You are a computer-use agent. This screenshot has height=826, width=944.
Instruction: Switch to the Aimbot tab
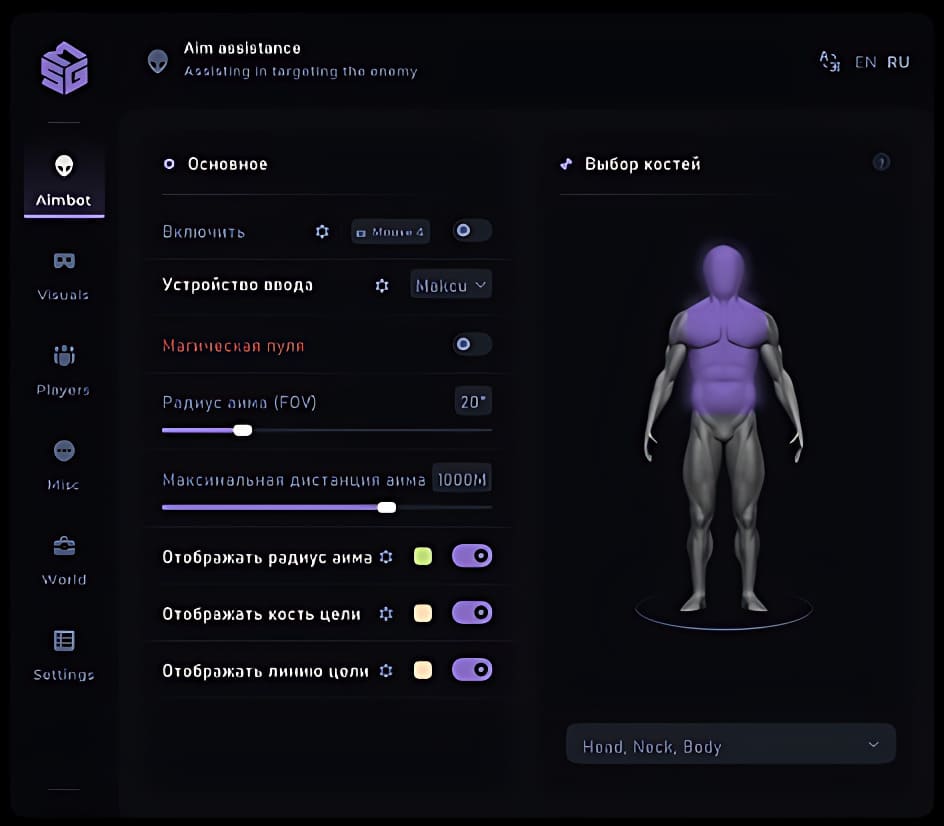pos(64,180)
